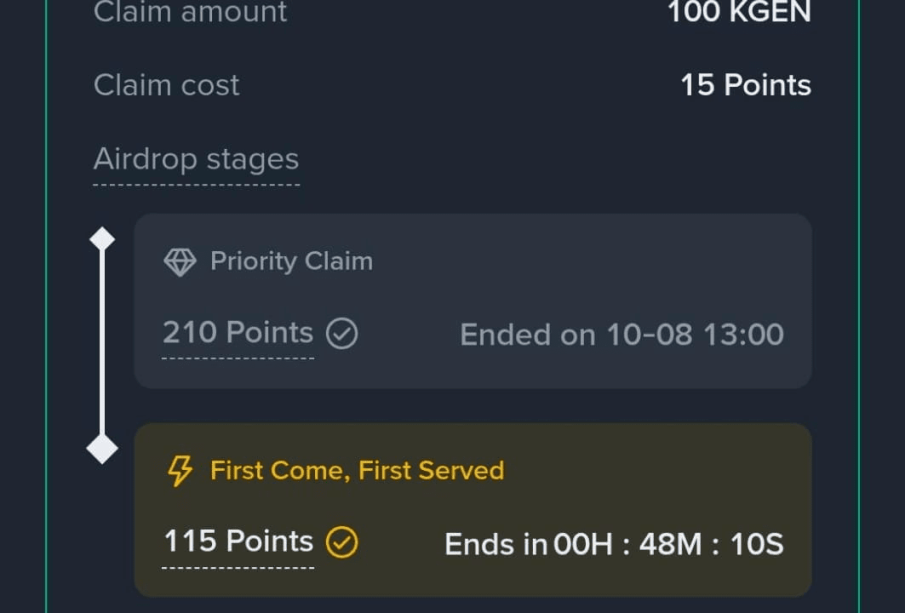Click the lightning bolt icon
The image size is (905, 613).
tap(180, 471)
